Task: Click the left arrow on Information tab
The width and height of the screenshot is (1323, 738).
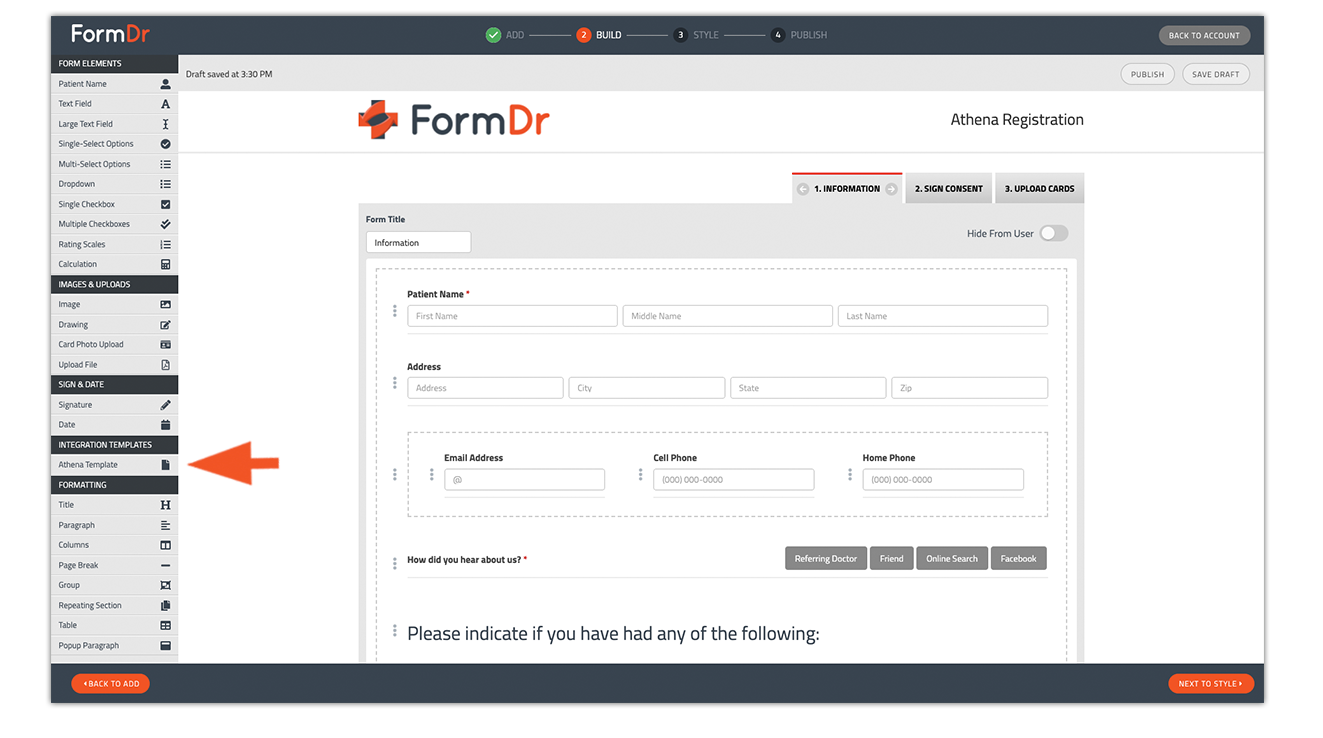Action: coord(803,189)
